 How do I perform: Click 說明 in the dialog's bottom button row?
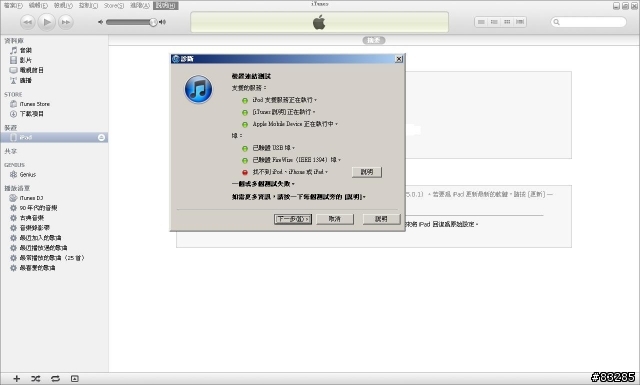pos(381,219)
